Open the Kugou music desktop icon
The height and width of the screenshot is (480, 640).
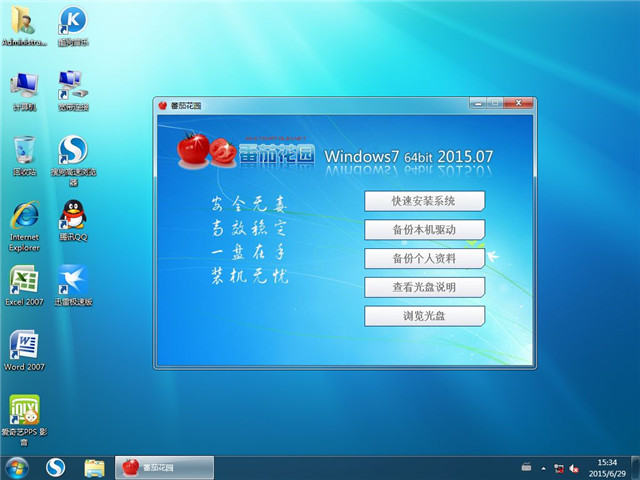tap(73, 26)
